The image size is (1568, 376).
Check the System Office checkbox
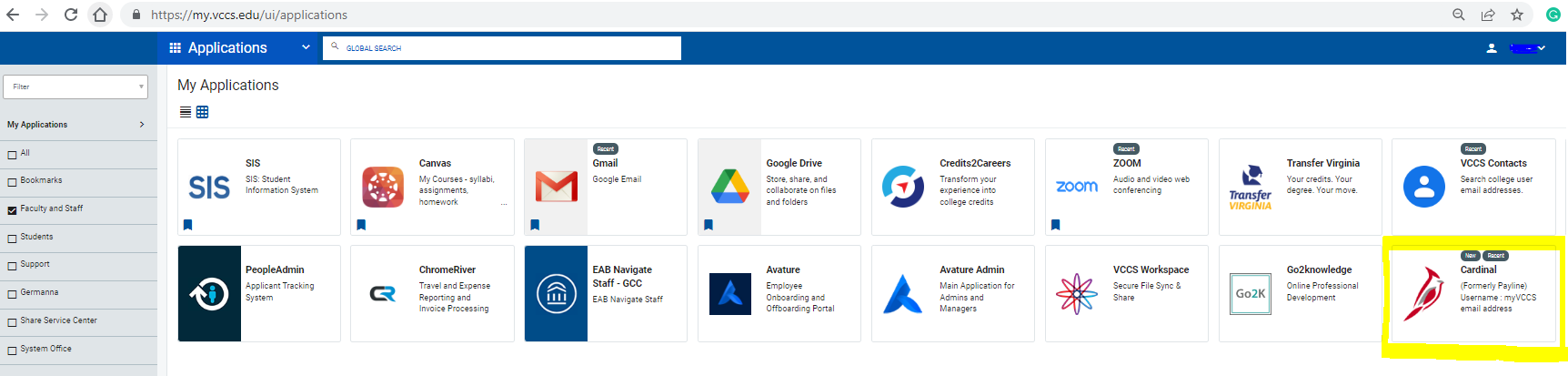[x=12, y=351]
